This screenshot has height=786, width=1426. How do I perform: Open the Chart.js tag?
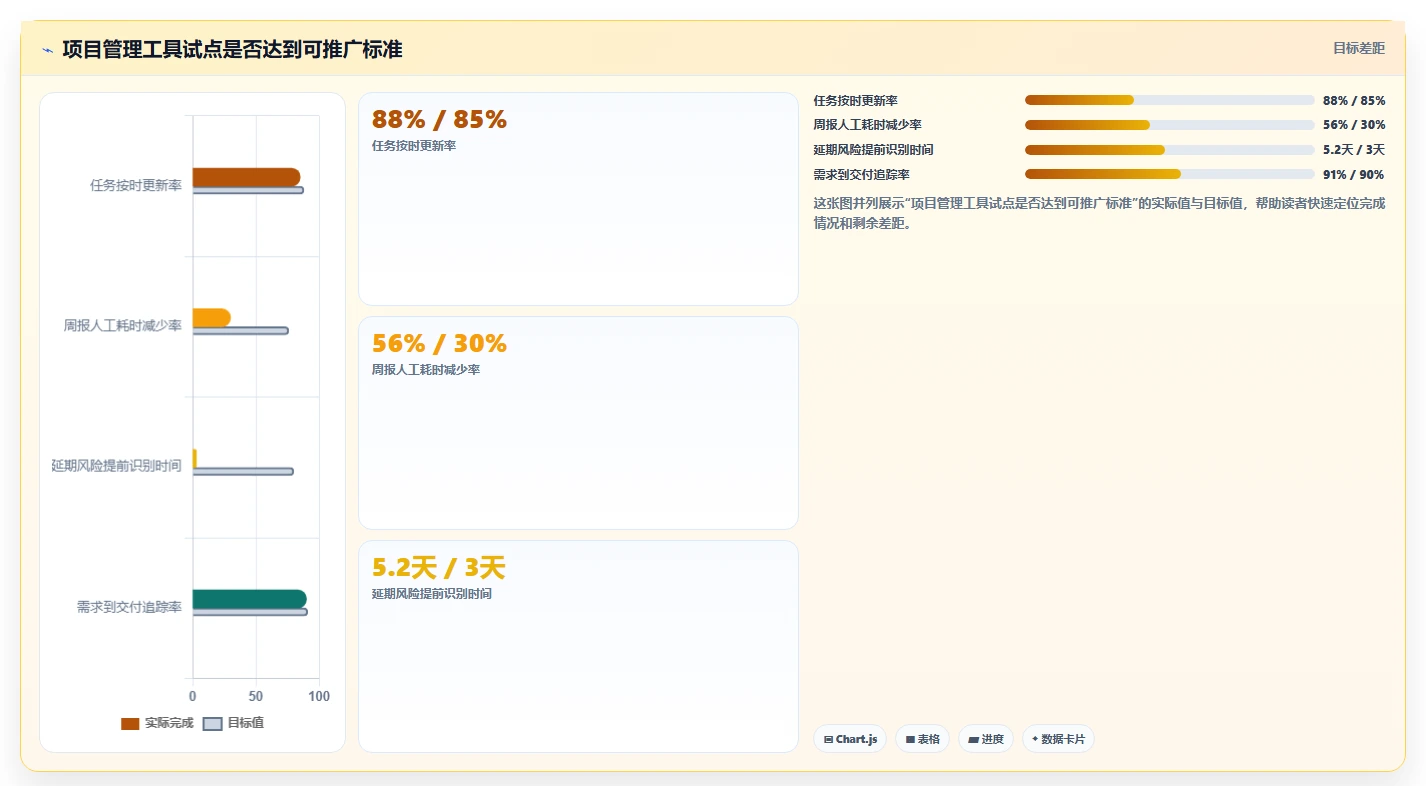click(850, 739)
